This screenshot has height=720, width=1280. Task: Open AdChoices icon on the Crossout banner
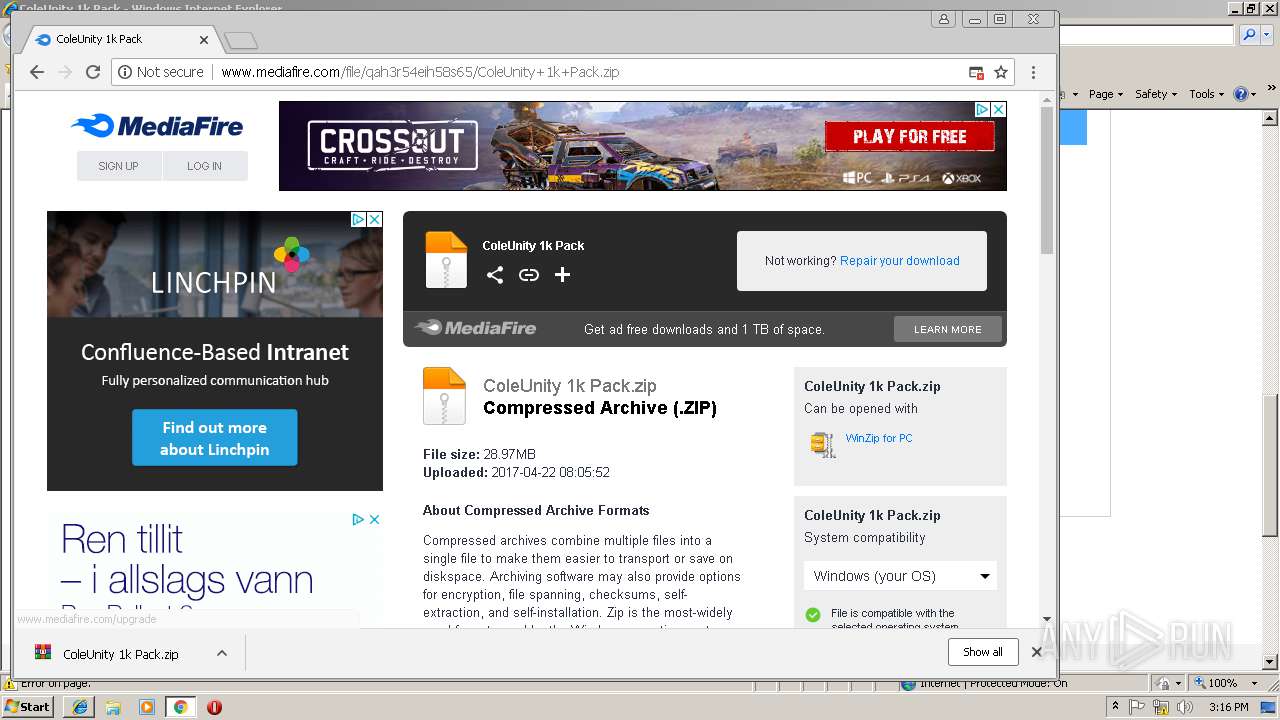coord(982,109)
